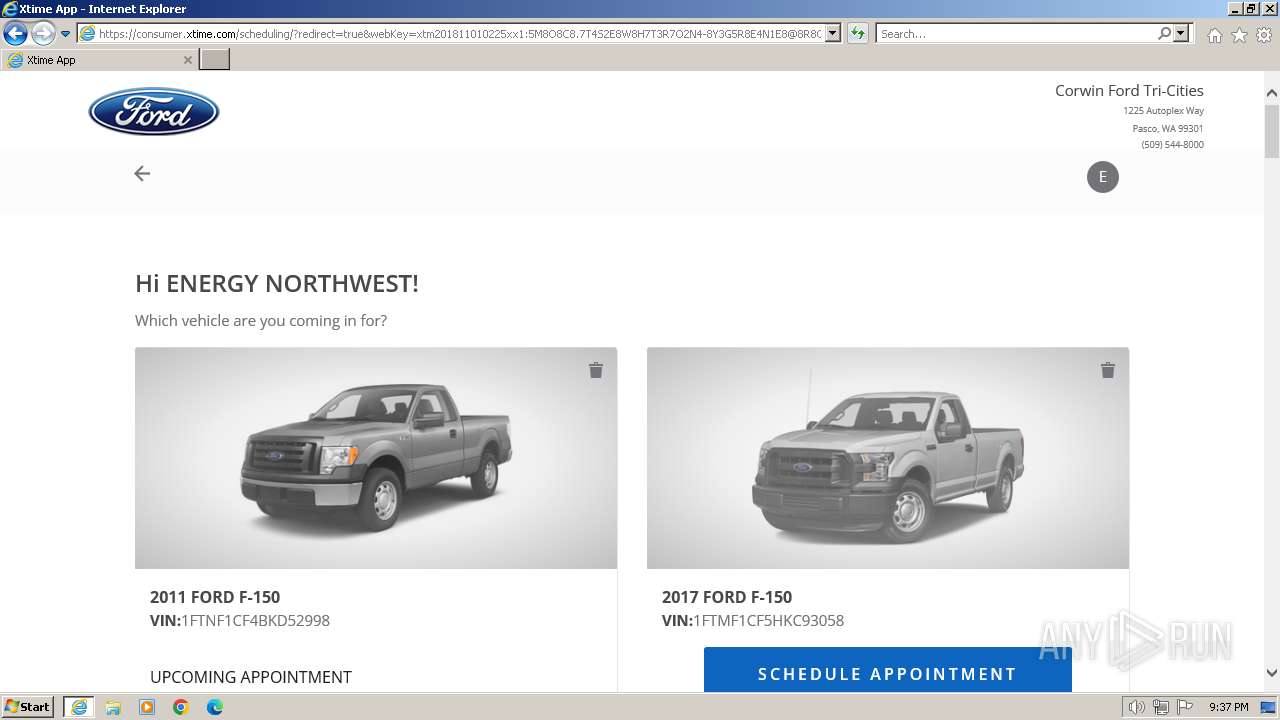Open Favorites star
Screen dimensions: 1280x720
1239,35
